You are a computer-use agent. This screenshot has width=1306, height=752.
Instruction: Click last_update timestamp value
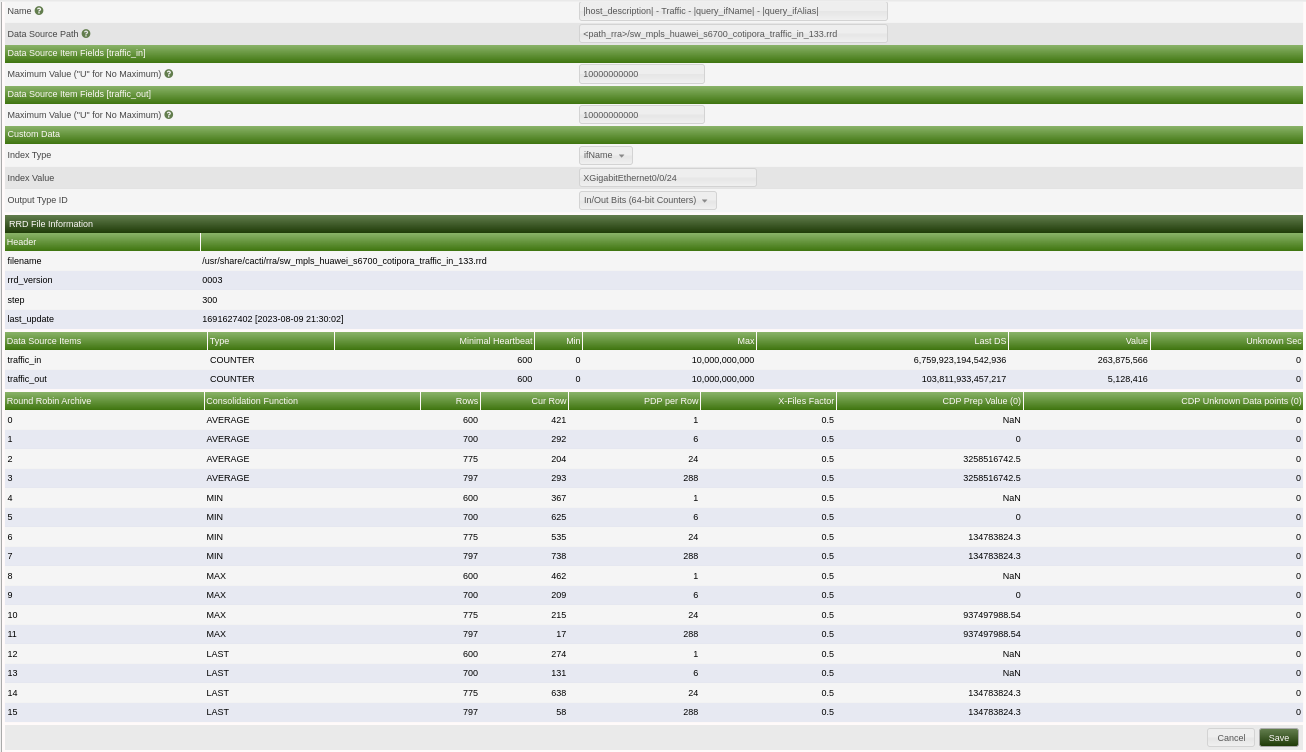[272, 319]
